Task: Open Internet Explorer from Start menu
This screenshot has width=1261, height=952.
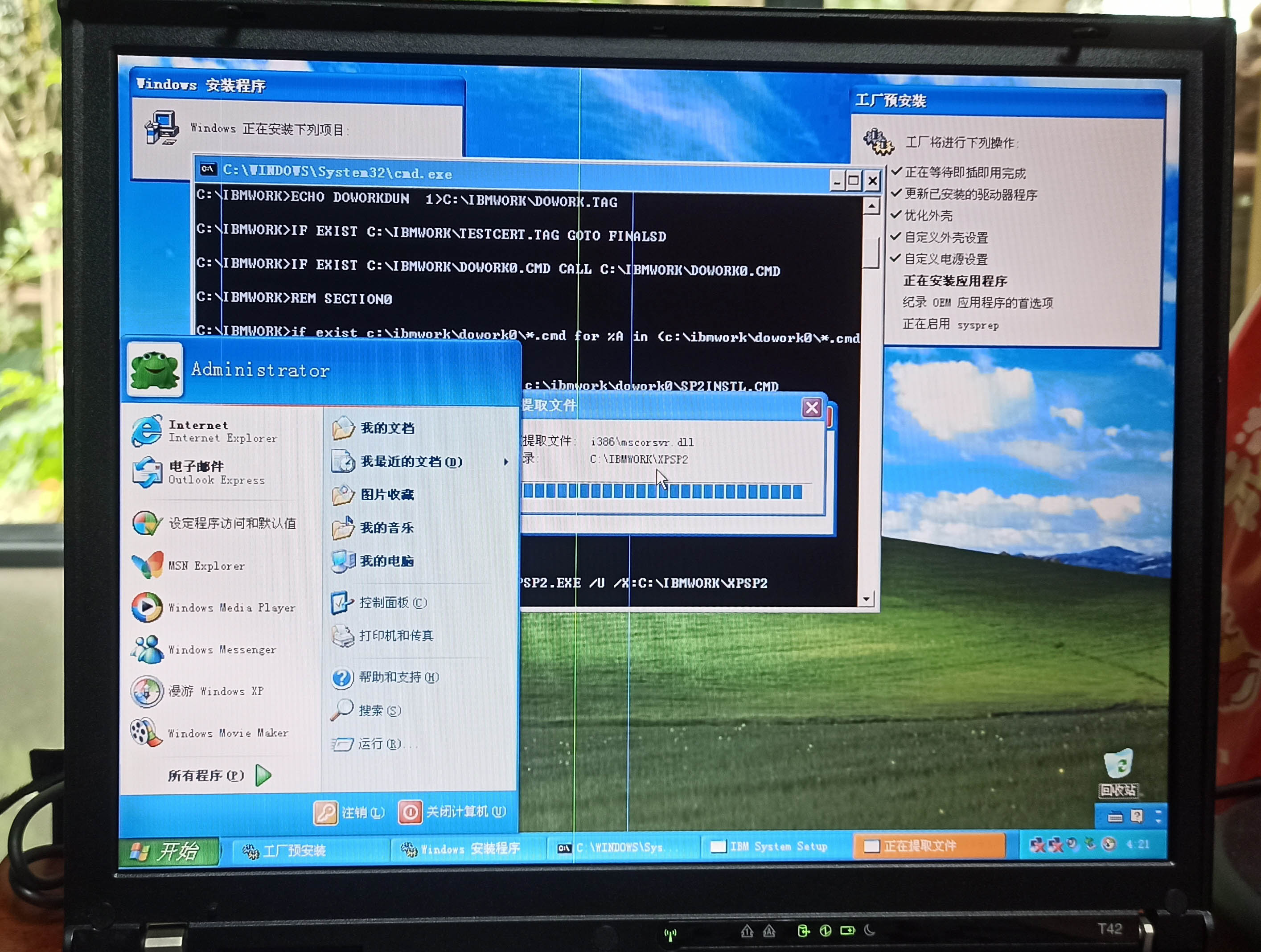Action: [205, 431]
